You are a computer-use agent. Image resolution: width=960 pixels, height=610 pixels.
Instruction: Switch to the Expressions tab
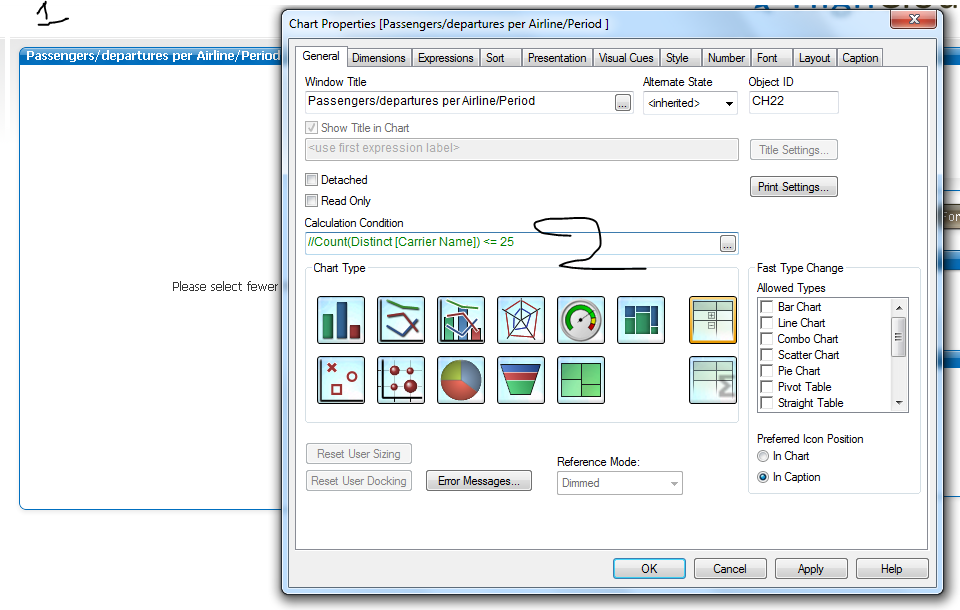point(445,58)
